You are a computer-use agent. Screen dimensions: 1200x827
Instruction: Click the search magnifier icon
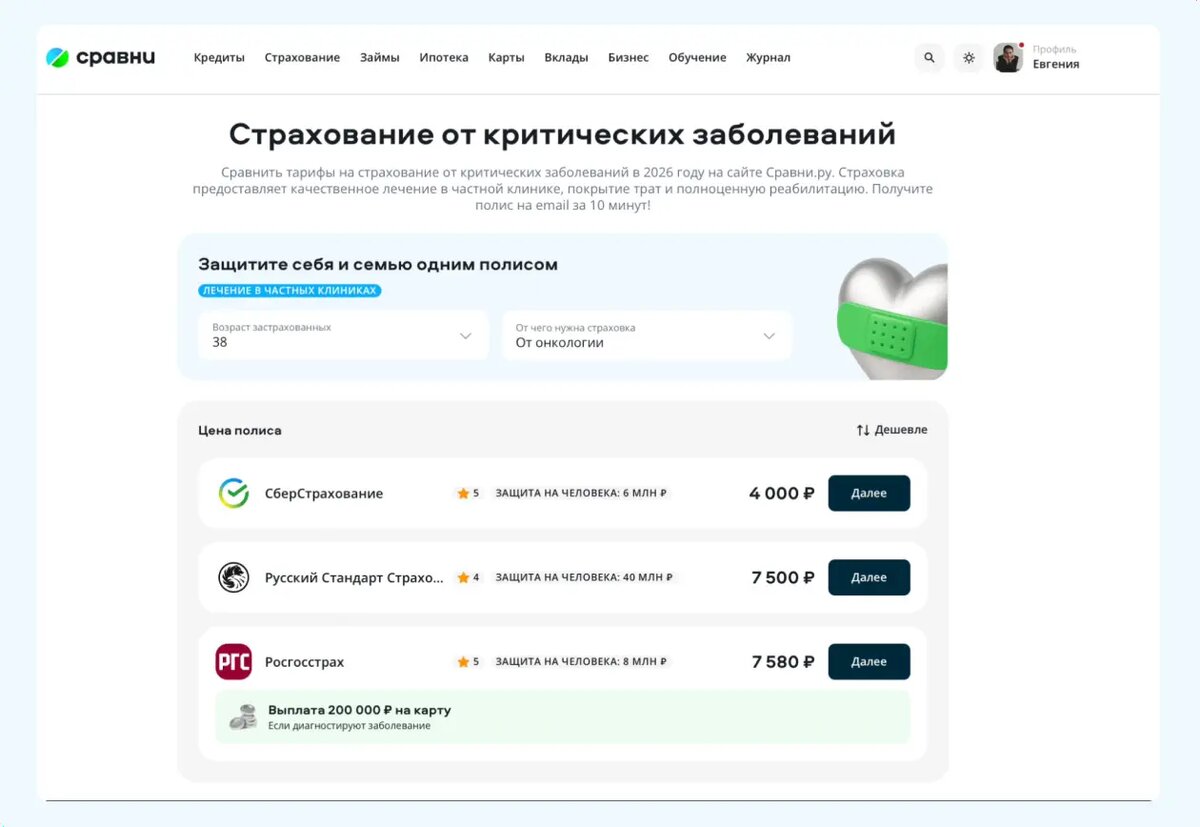[929, 58]
